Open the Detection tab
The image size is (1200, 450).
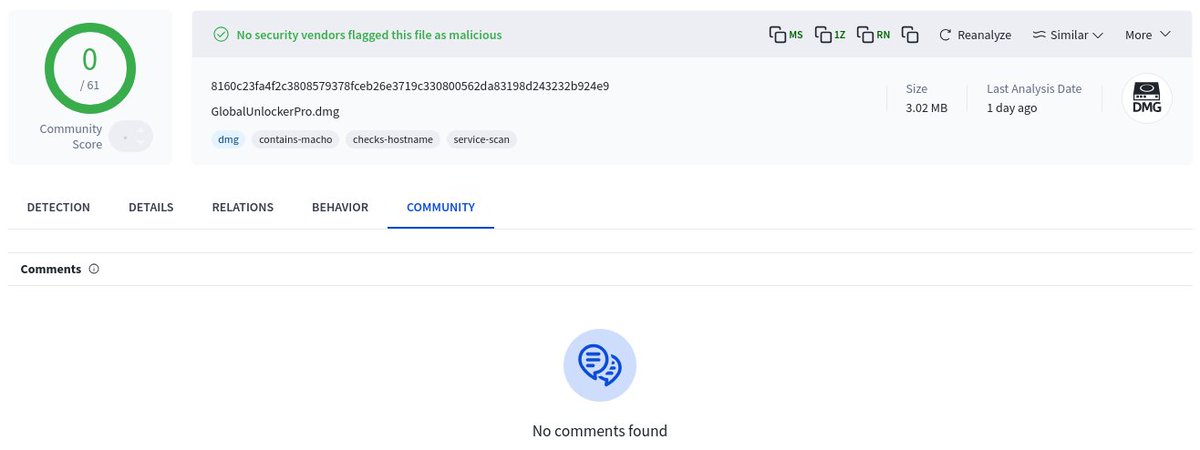(x=58, y=207)
